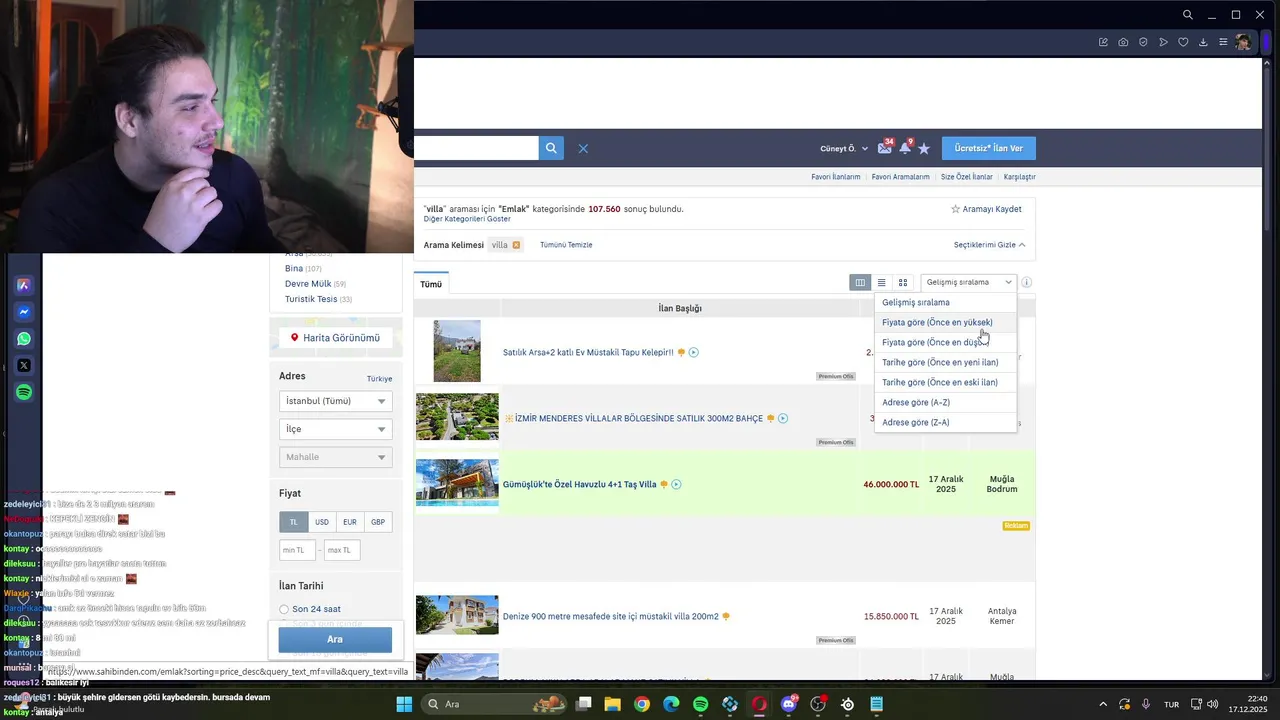Click Tümünü Temizle link

pos(566,245)
